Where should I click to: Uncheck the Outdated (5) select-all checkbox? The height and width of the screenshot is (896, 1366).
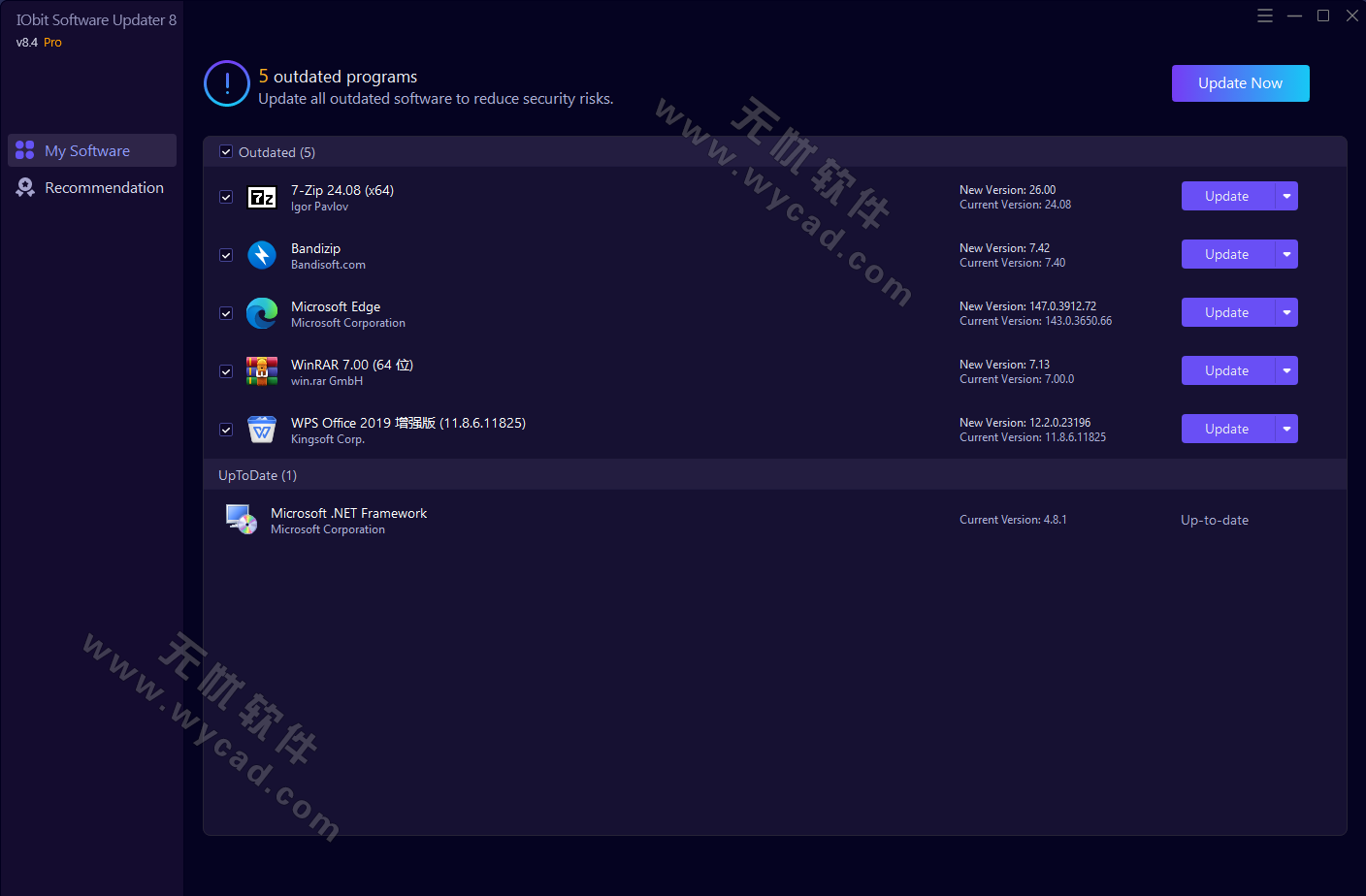click(226, 152)
